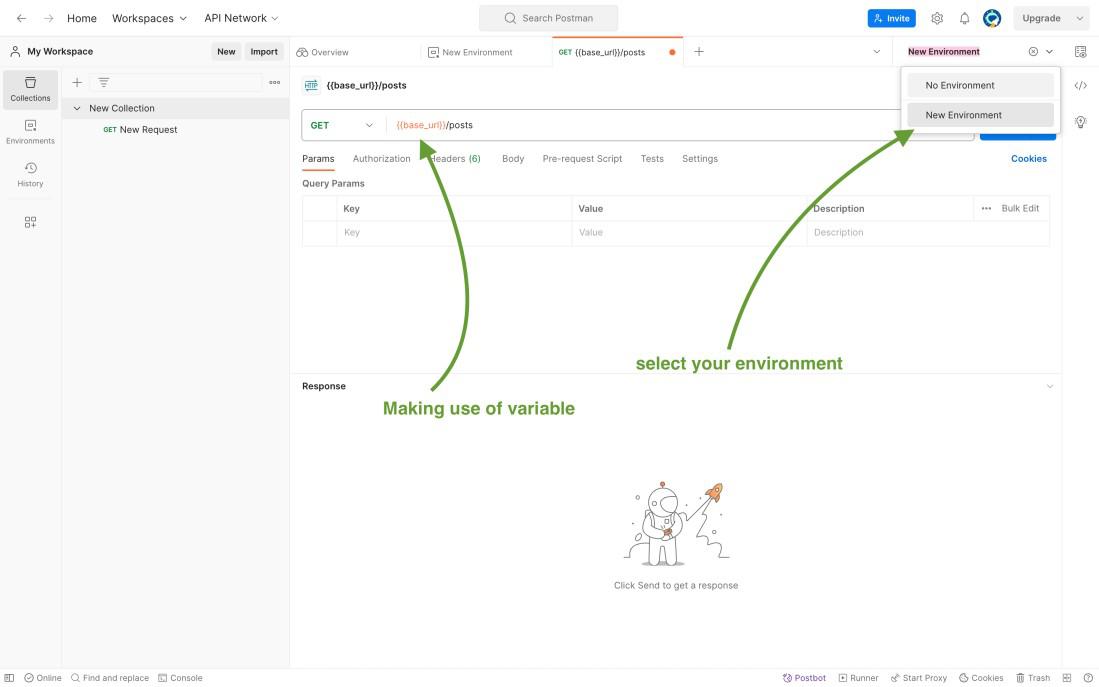Viewport: 1099px width, 687px height.
Task: Open the tabs overflow chevron
Action: click(x=876, y=52)
